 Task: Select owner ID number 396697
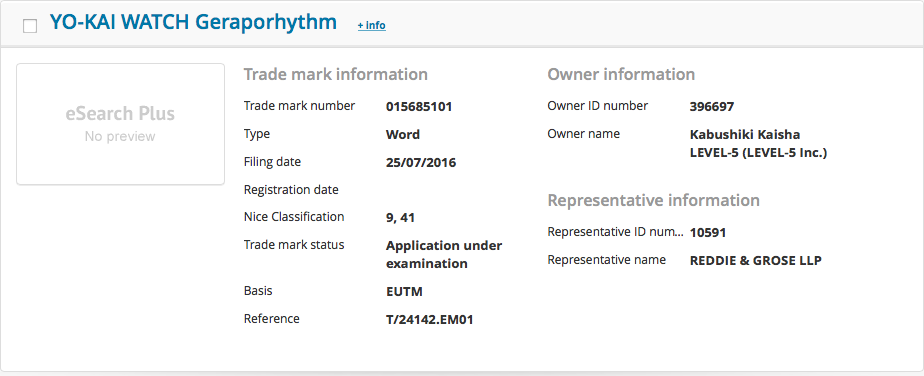pyautogui.click(x=712, y=107)
